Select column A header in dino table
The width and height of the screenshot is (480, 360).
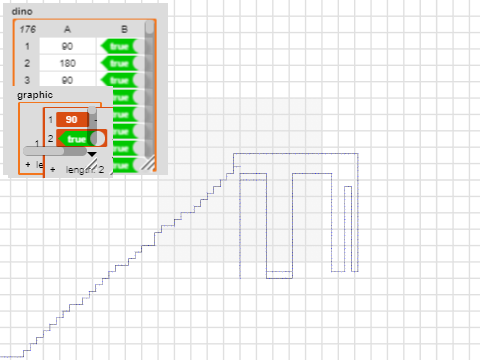pyautogui.click(x=68, y=29)
